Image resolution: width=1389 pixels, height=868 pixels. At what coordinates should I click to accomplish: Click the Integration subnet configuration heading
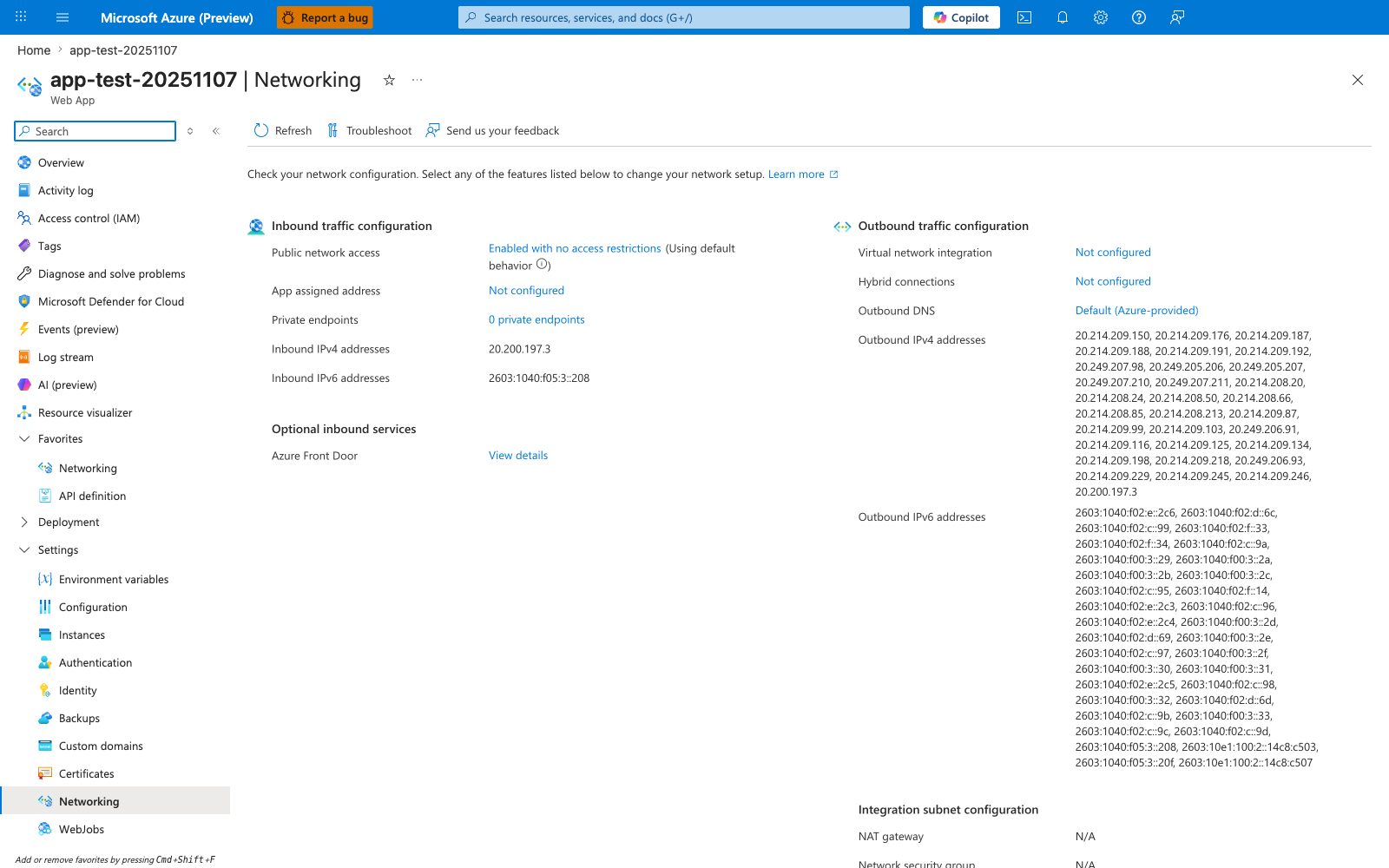[x=948, y=810]
